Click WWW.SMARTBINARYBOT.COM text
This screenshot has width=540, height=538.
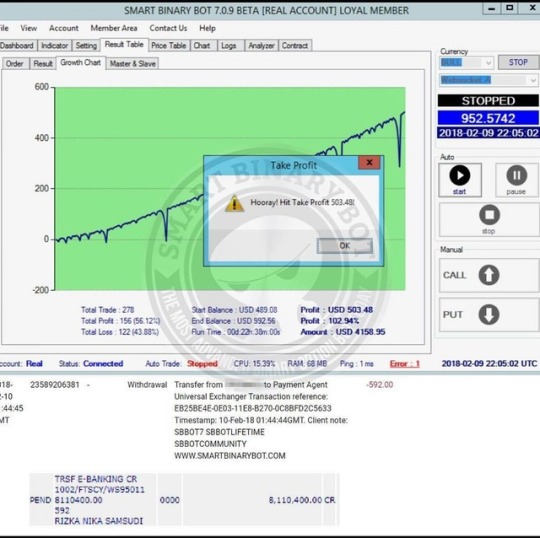(230, 456)
